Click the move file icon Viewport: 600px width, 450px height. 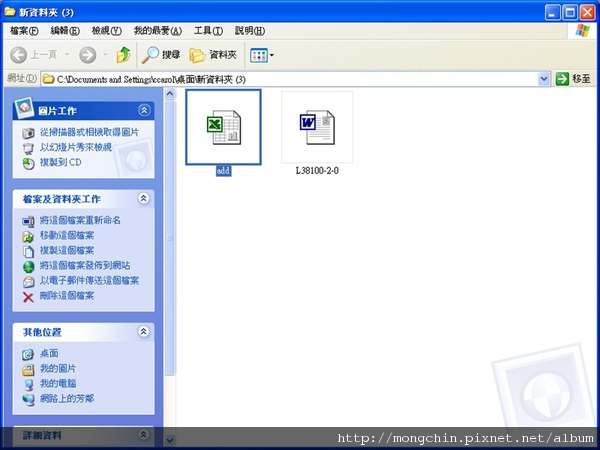tap(28, 236)
